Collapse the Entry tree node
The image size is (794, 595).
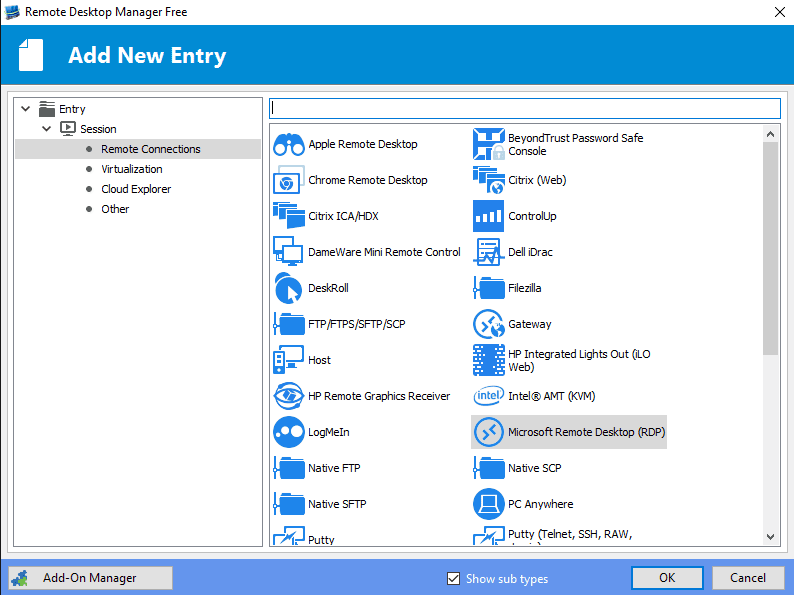26,108
